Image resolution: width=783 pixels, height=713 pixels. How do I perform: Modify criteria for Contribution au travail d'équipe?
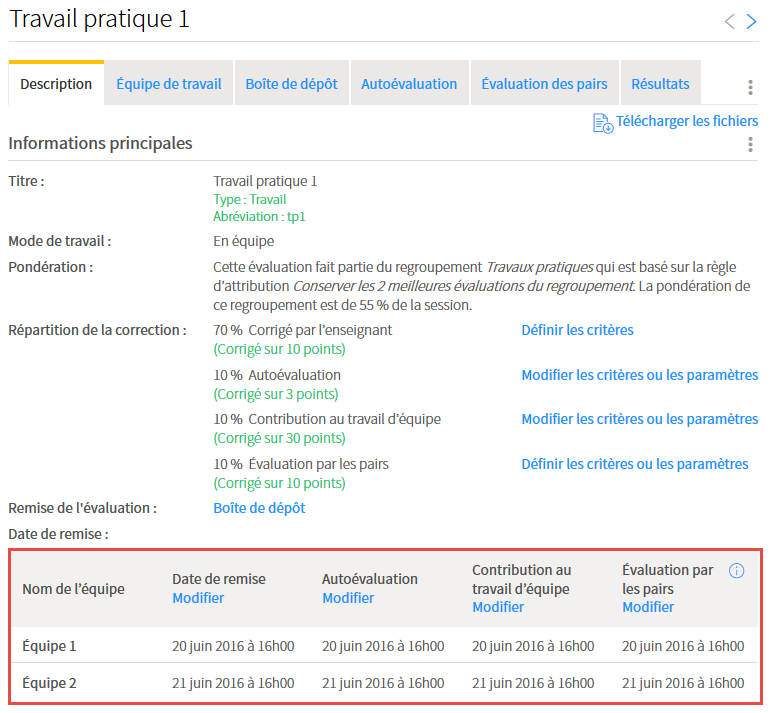point(639,419)
